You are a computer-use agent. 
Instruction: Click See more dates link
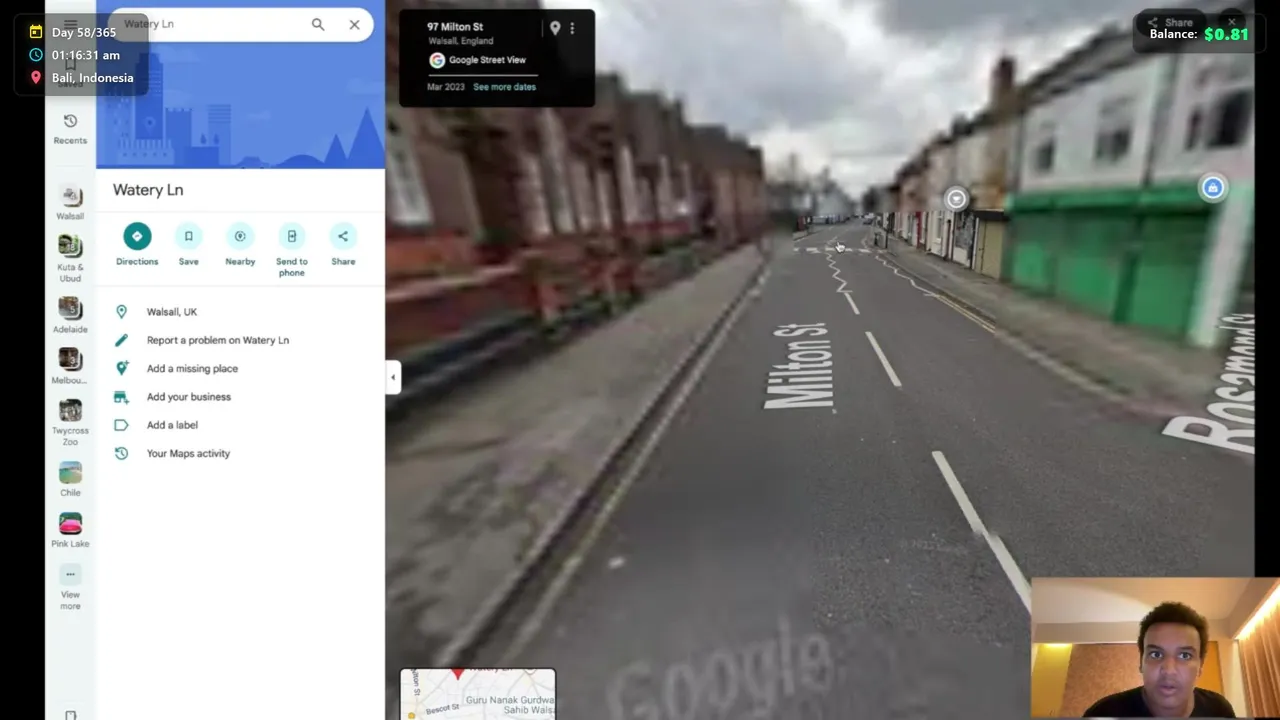(504, 87)
